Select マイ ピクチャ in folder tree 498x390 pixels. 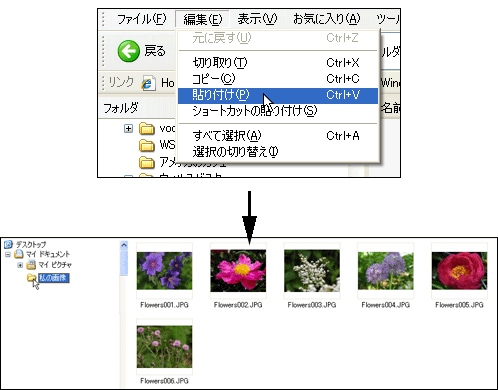click(x=55, y=265)
